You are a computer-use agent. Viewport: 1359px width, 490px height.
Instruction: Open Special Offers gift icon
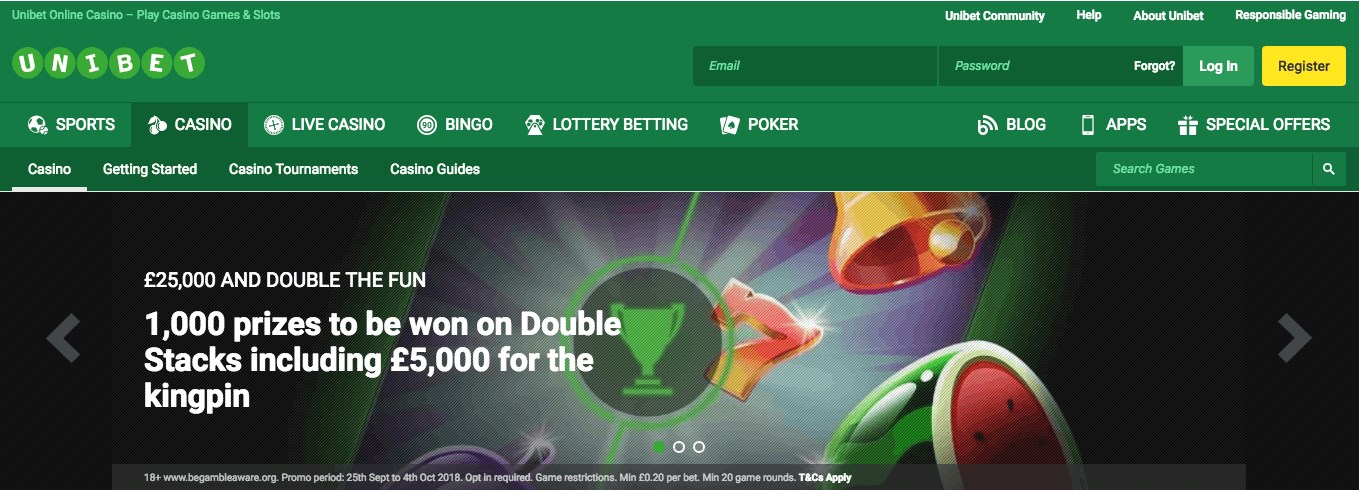pyautogui.click(x=1188, y=125)
